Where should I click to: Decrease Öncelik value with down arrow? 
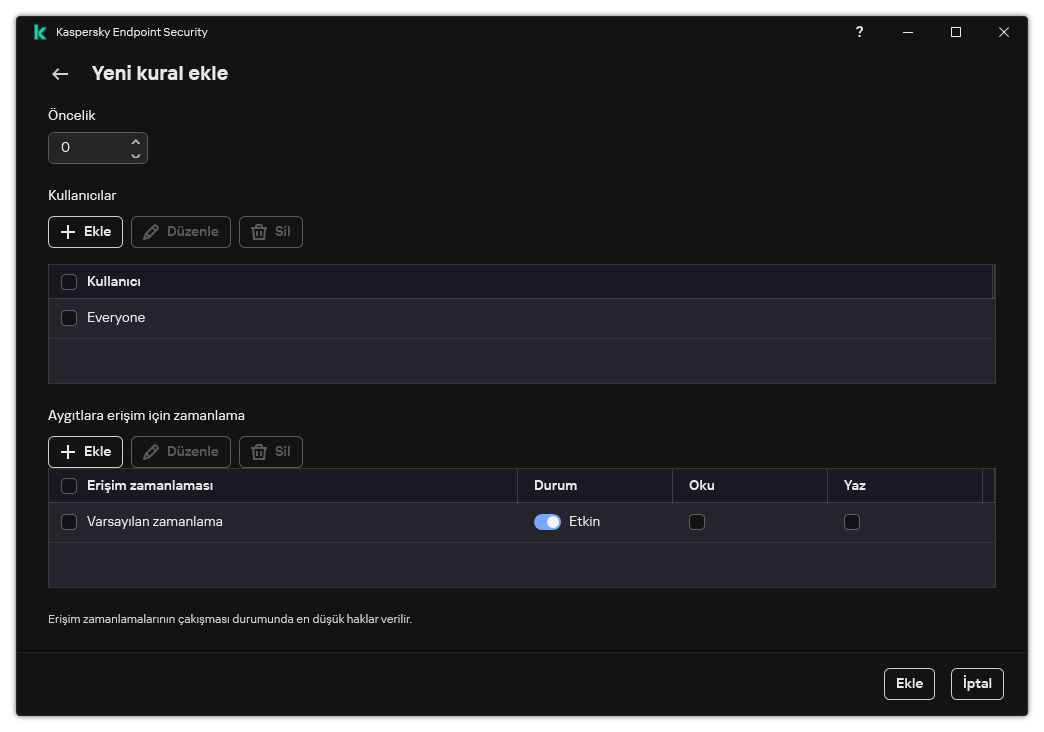tap(136, 155)
